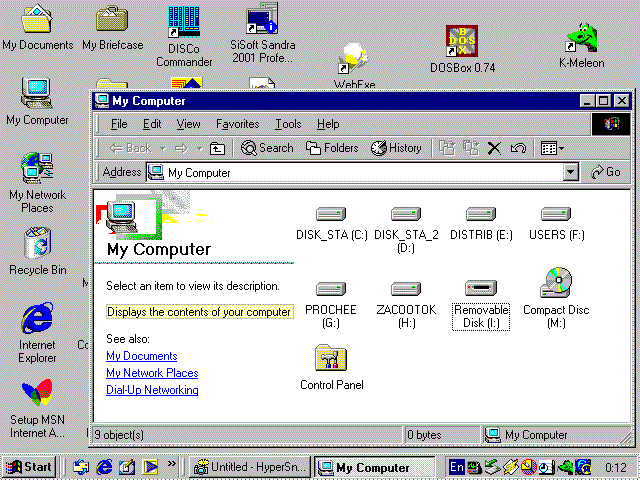Open the History toolbar button

396,148
